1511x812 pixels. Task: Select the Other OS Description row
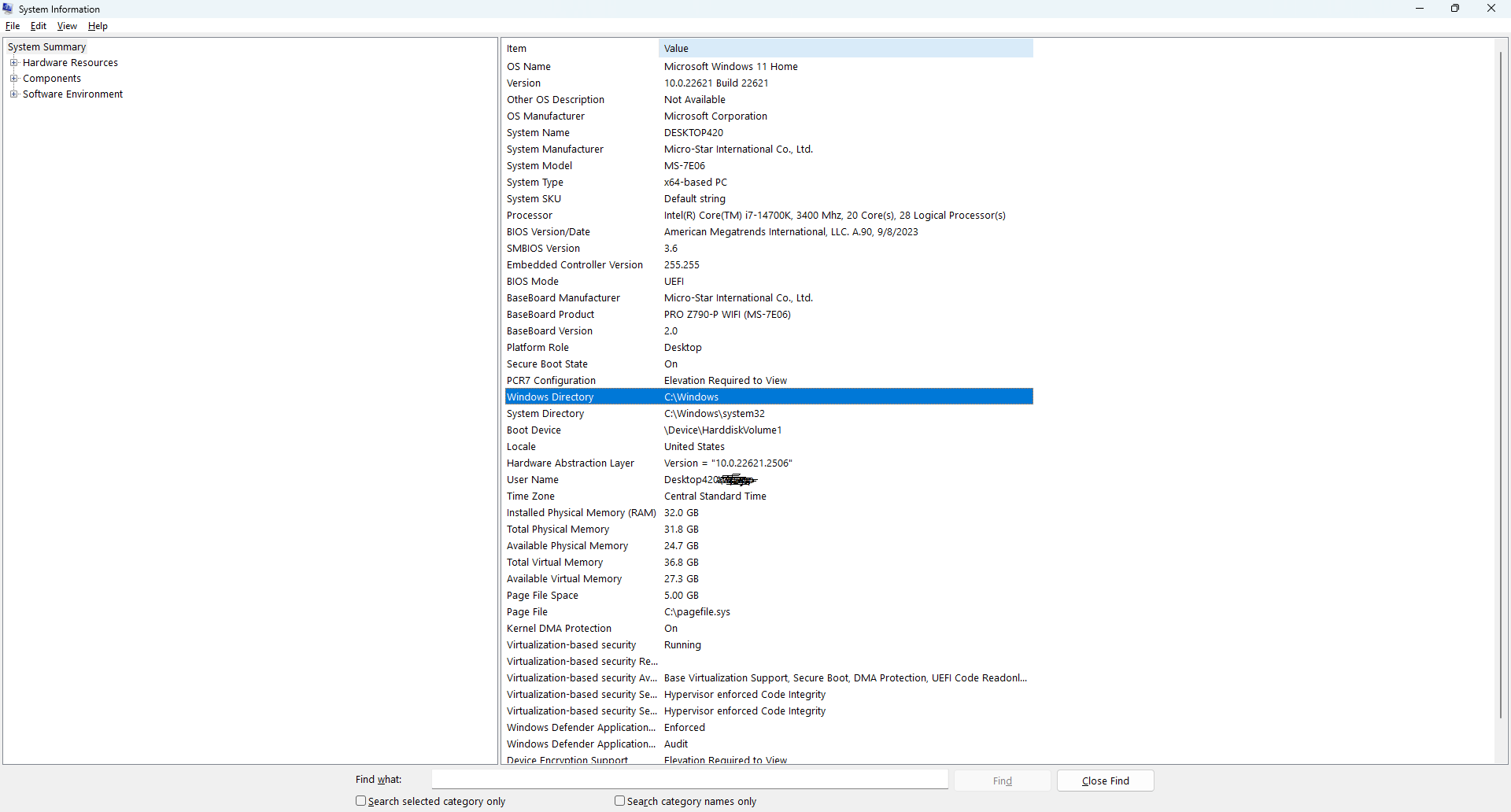pyautogui.click(x=769, y=100)
